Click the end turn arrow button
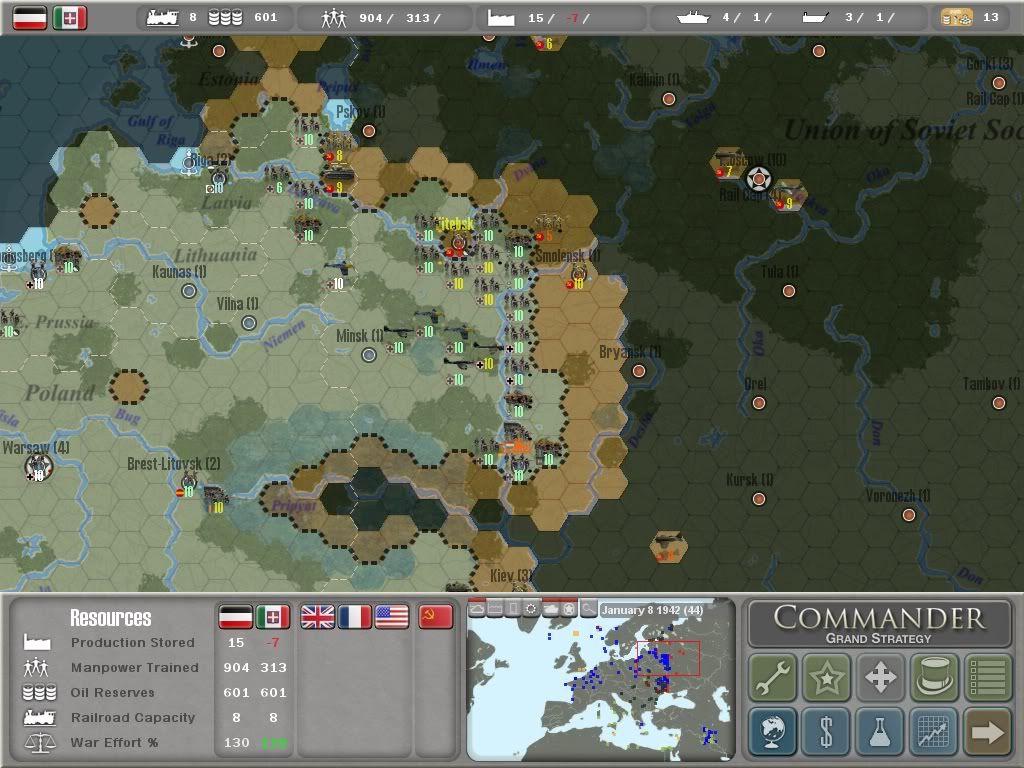Screen dimensions: 1024x768 (987, 731)
